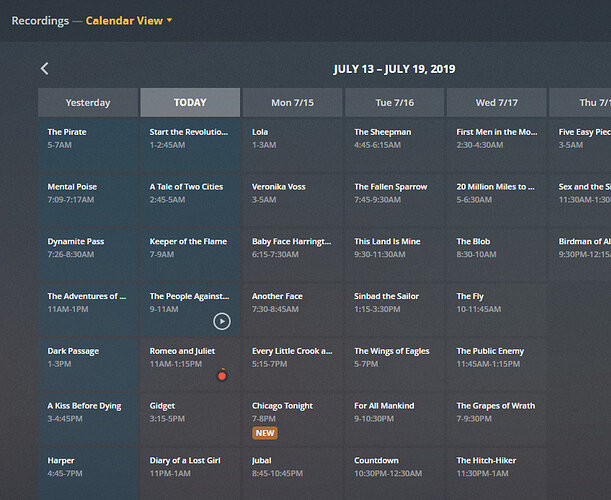611x500 pixels.
Task: Open First Men in the Moon entry
Action: point(496,145)
